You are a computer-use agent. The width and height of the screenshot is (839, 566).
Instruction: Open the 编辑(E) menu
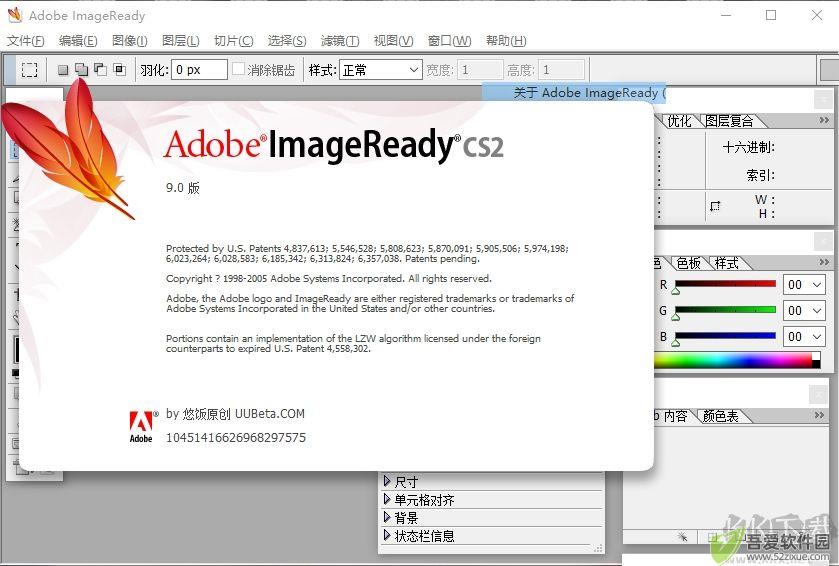(x=78, y=41)
